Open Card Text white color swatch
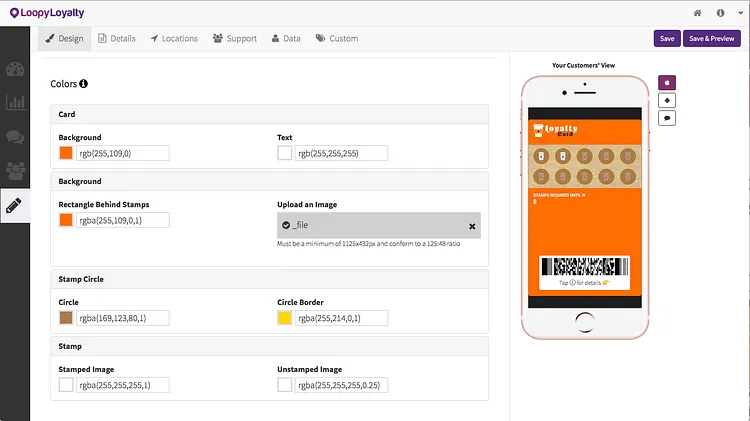 tap(285, 153)
